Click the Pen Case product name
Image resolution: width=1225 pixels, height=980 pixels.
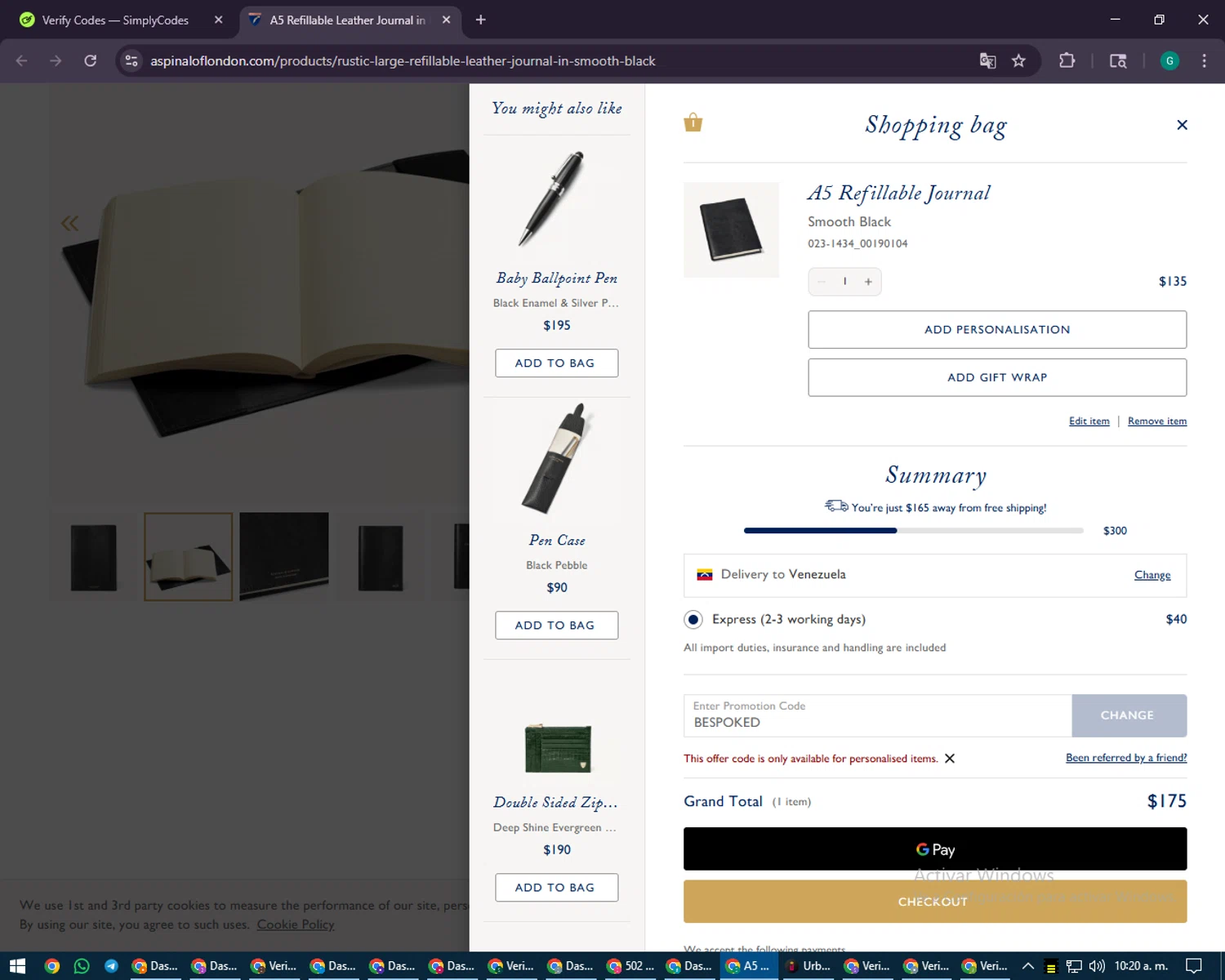557,541
